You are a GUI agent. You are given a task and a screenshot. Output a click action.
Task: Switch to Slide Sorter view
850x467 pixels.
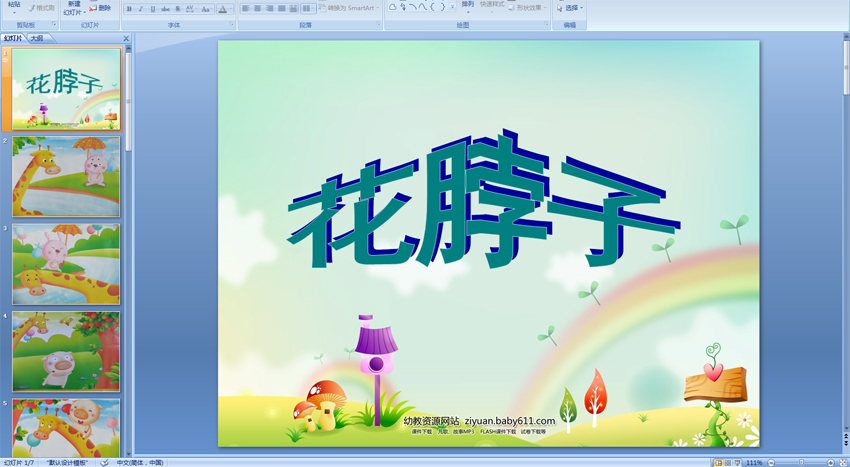click(x=728, y=463)
